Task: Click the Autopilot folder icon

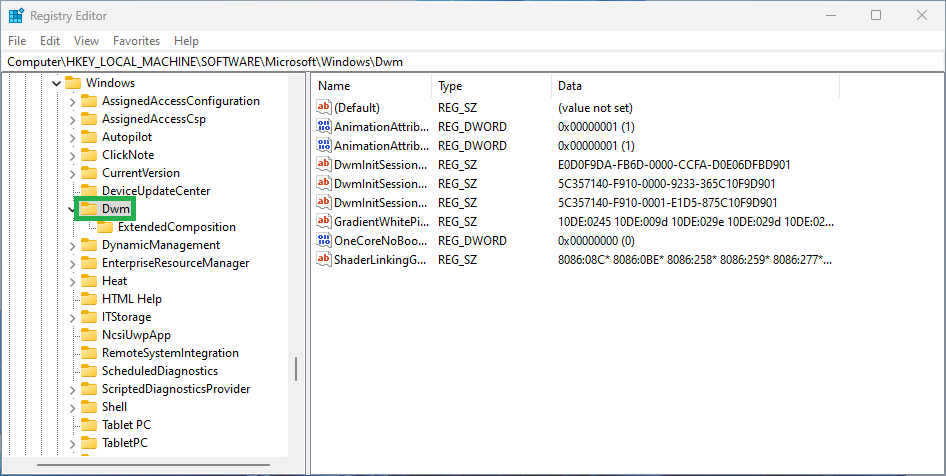Action: click(x=89, y=137)
